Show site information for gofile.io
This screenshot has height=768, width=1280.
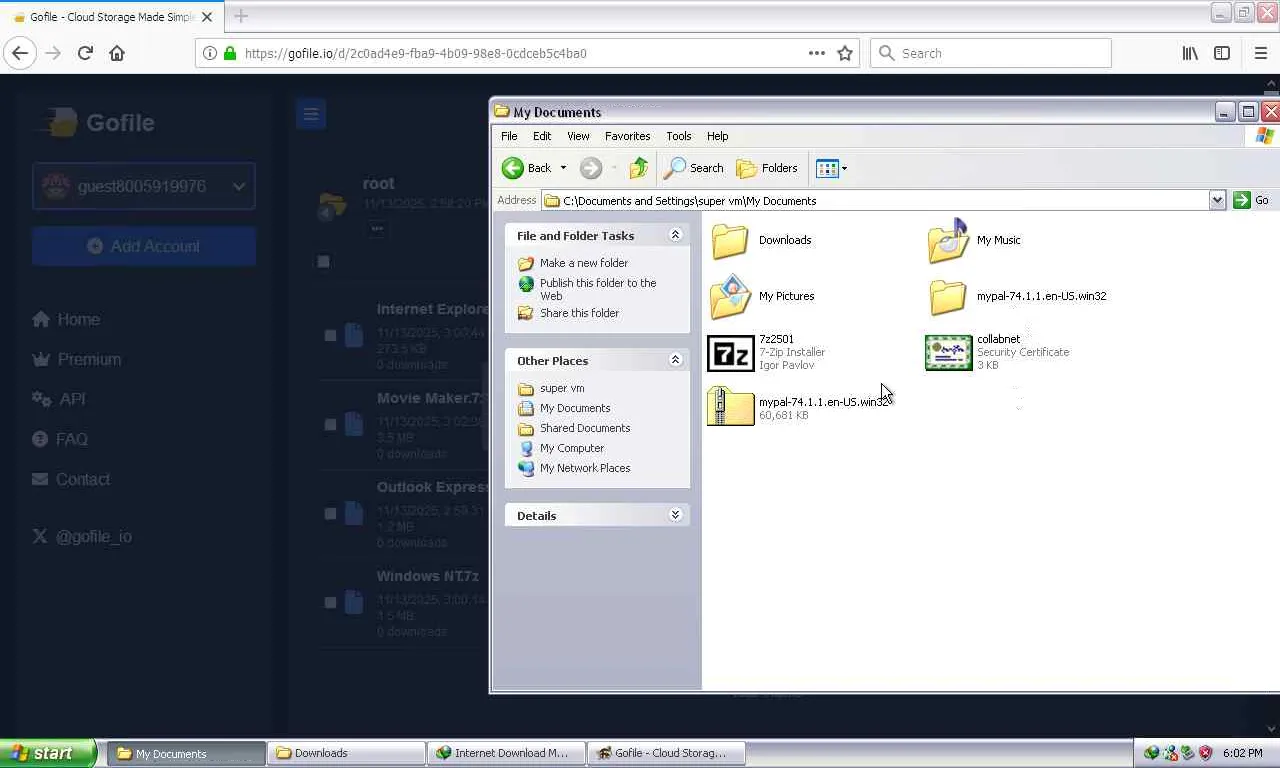[x=209, y=53]
